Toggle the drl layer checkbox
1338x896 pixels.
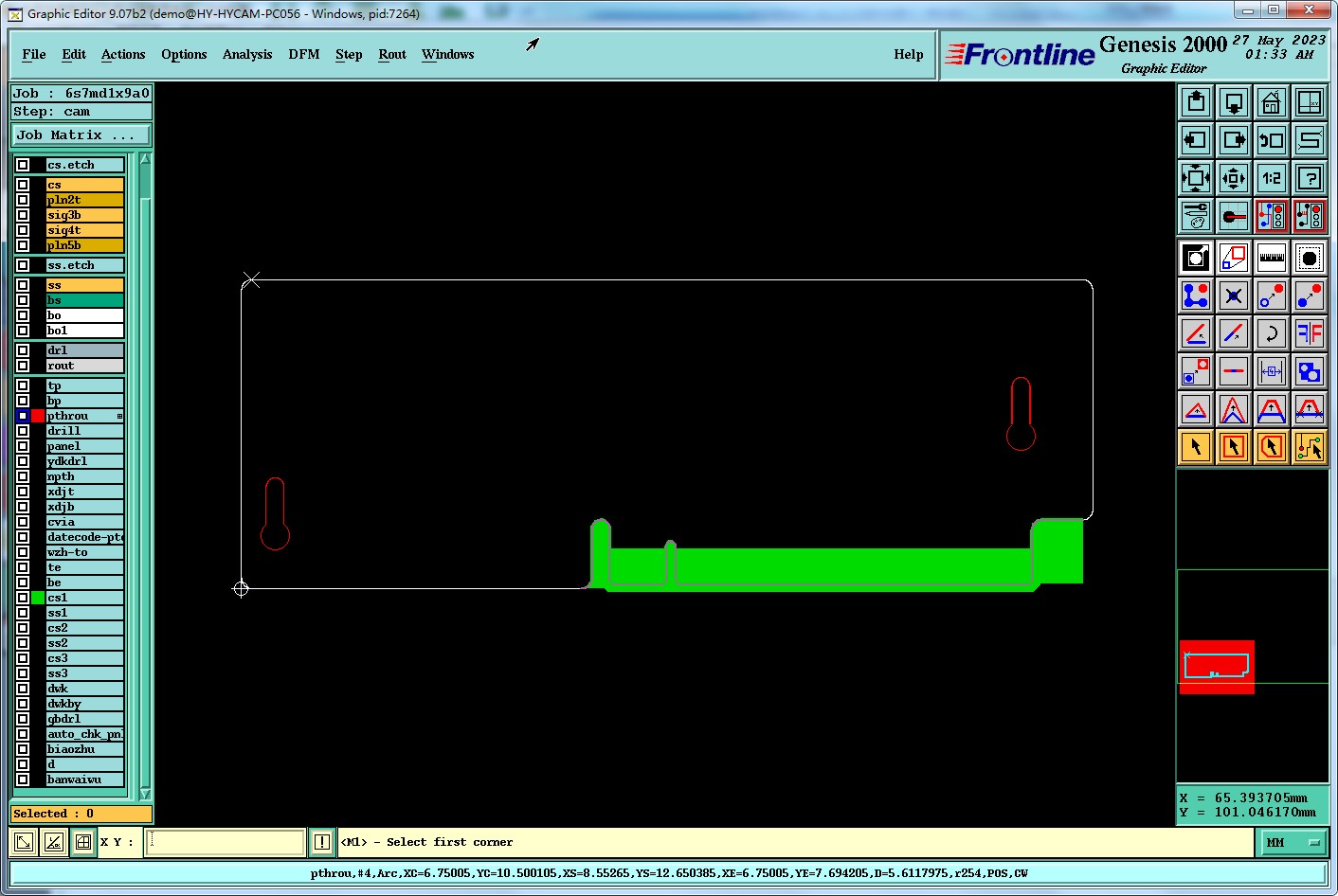[23, 350]
